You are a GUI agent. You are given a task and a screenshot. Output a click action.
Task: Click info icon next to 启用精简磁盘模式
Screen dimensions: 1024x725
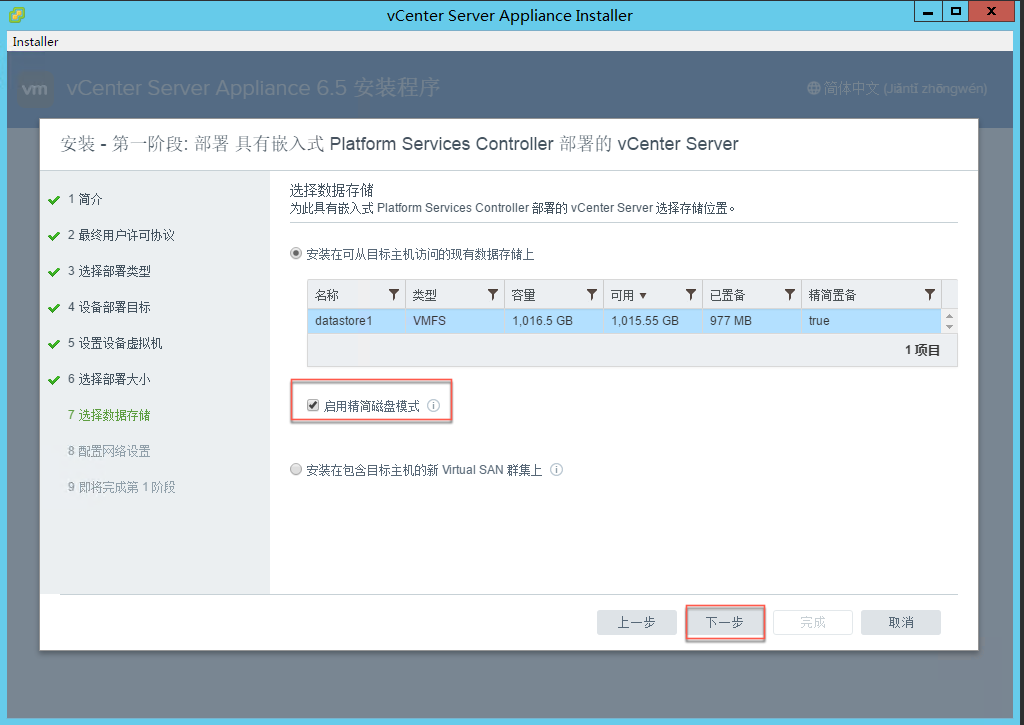pos(434,406)
